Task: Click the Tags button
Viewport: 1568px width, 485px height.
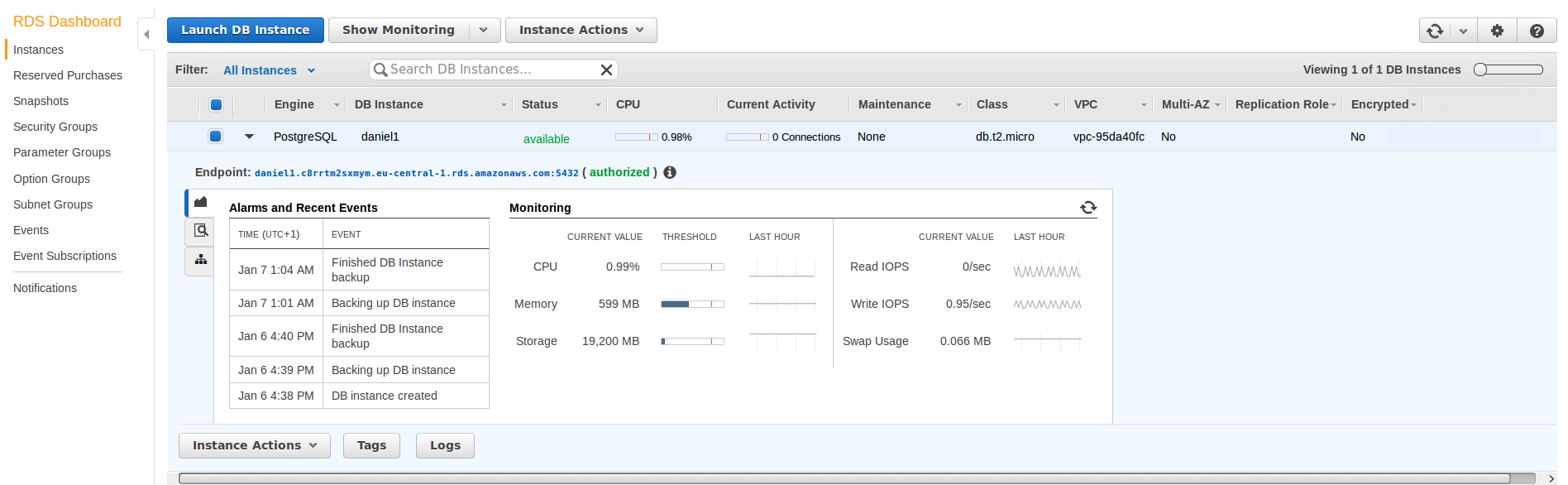Action: tap(372, 445)
